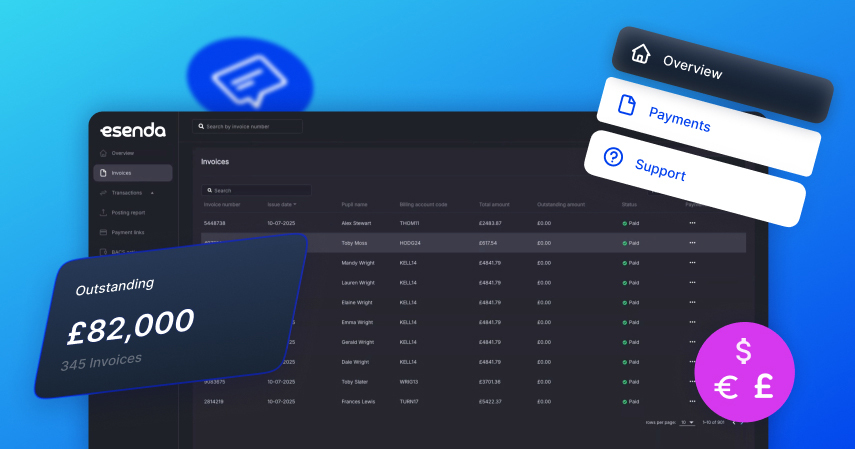The width and height of the screenshot is (855, 449).
Task: Open the actions menu for Mandy Wright row
Action: pos(693,263)
